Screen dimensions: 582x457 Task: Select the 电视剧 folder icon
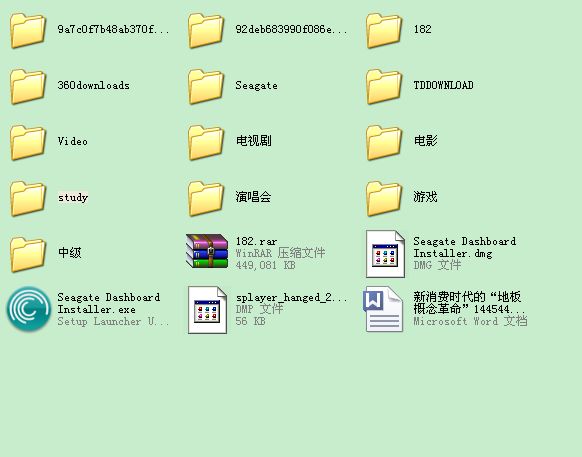point(206,143)
